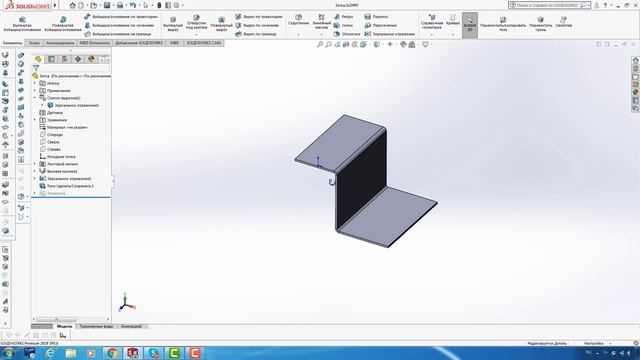This screenshot has height=360, width=640.
Task: Switch to the SOLIDWORKS Add-ins tab
Action: pos(138,43)
